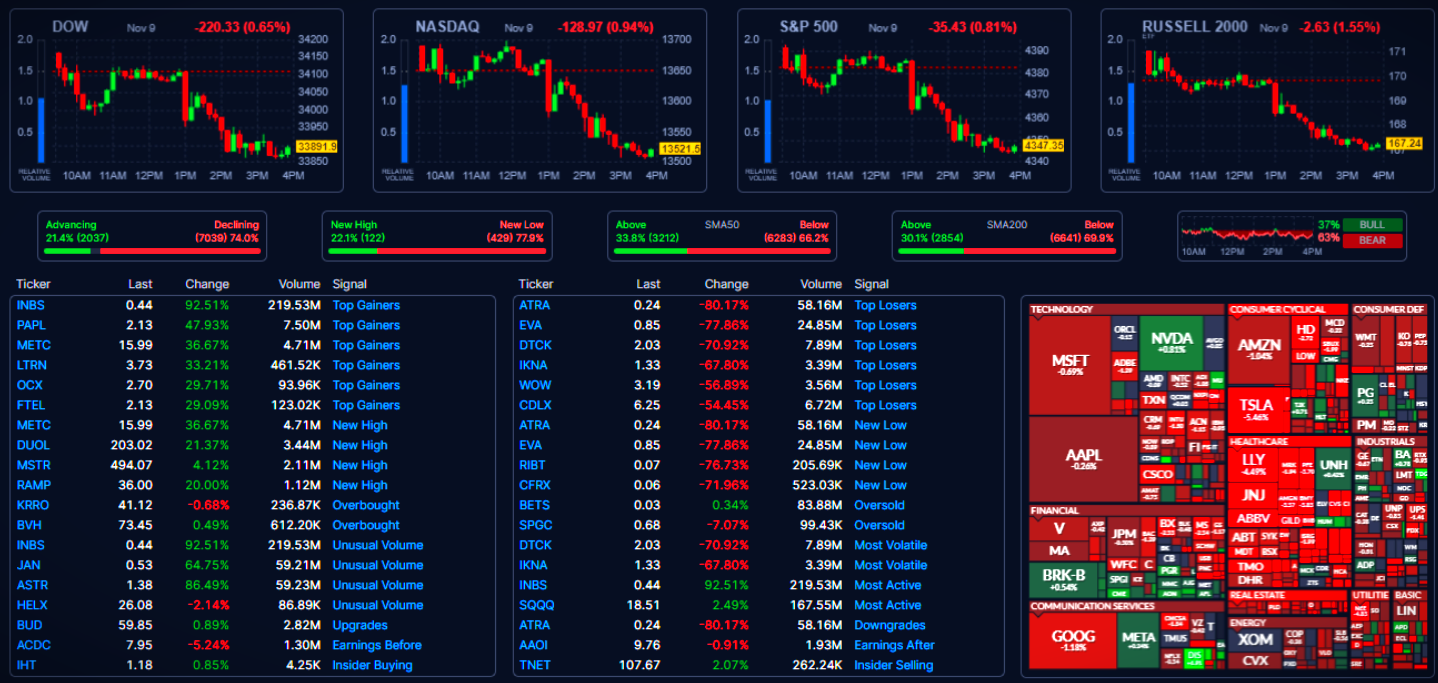The image size is (1438, 683).
Task: Open the RAMP ticker link
Action: tap(33, 485)
